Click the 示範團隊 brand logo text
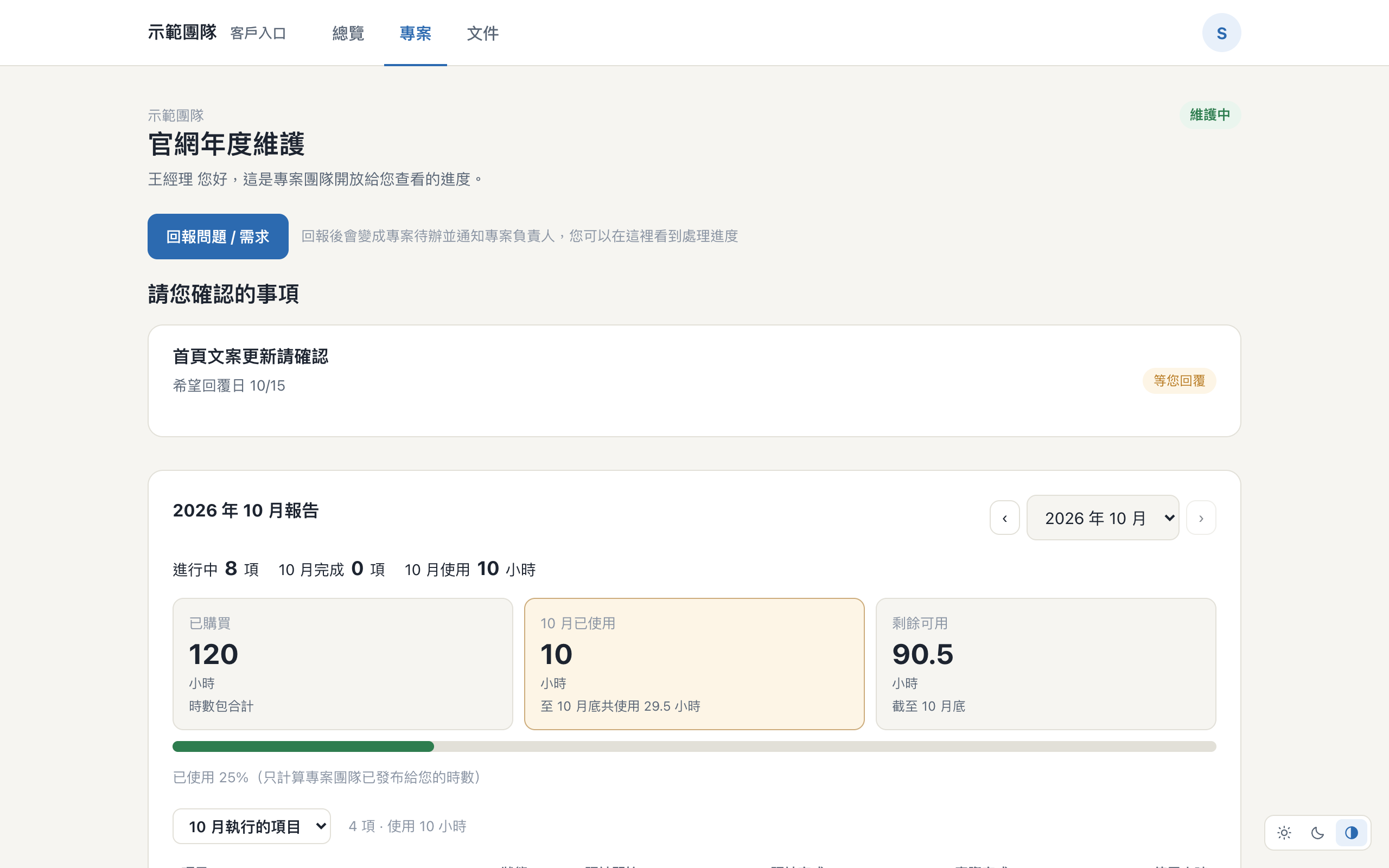This screenshot has height=868, width=1389. click(x=182, y=32)
